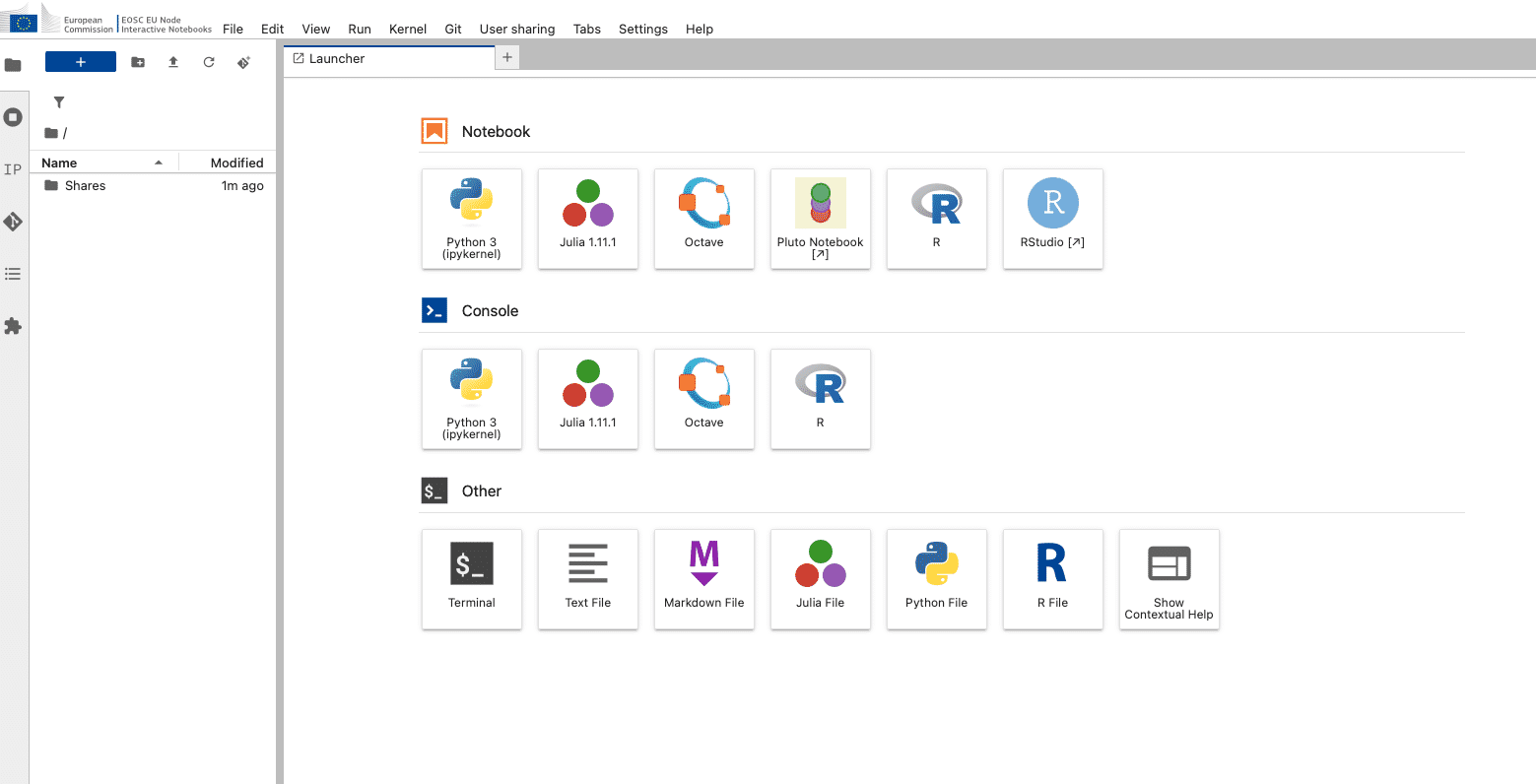Image resolution: width=1536 pixels, height=784 pixels.
Task: Add a new tab with plus button
Action: coord(507,58)
